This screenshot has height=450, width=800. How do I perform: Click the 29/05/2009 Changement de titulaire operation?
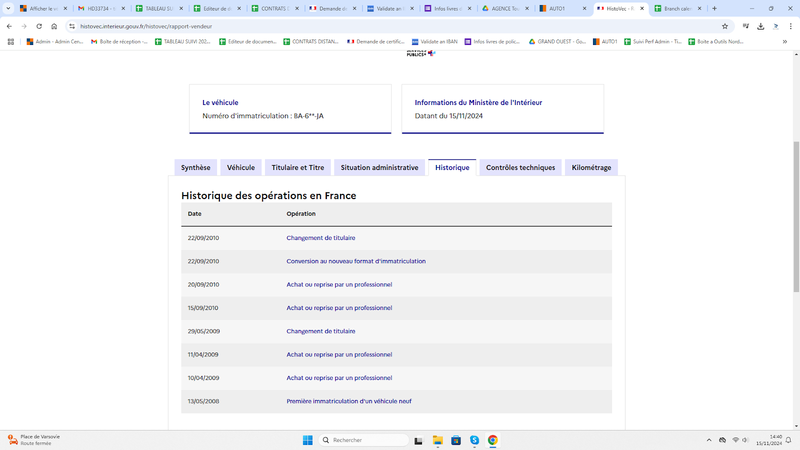[320, 331]
